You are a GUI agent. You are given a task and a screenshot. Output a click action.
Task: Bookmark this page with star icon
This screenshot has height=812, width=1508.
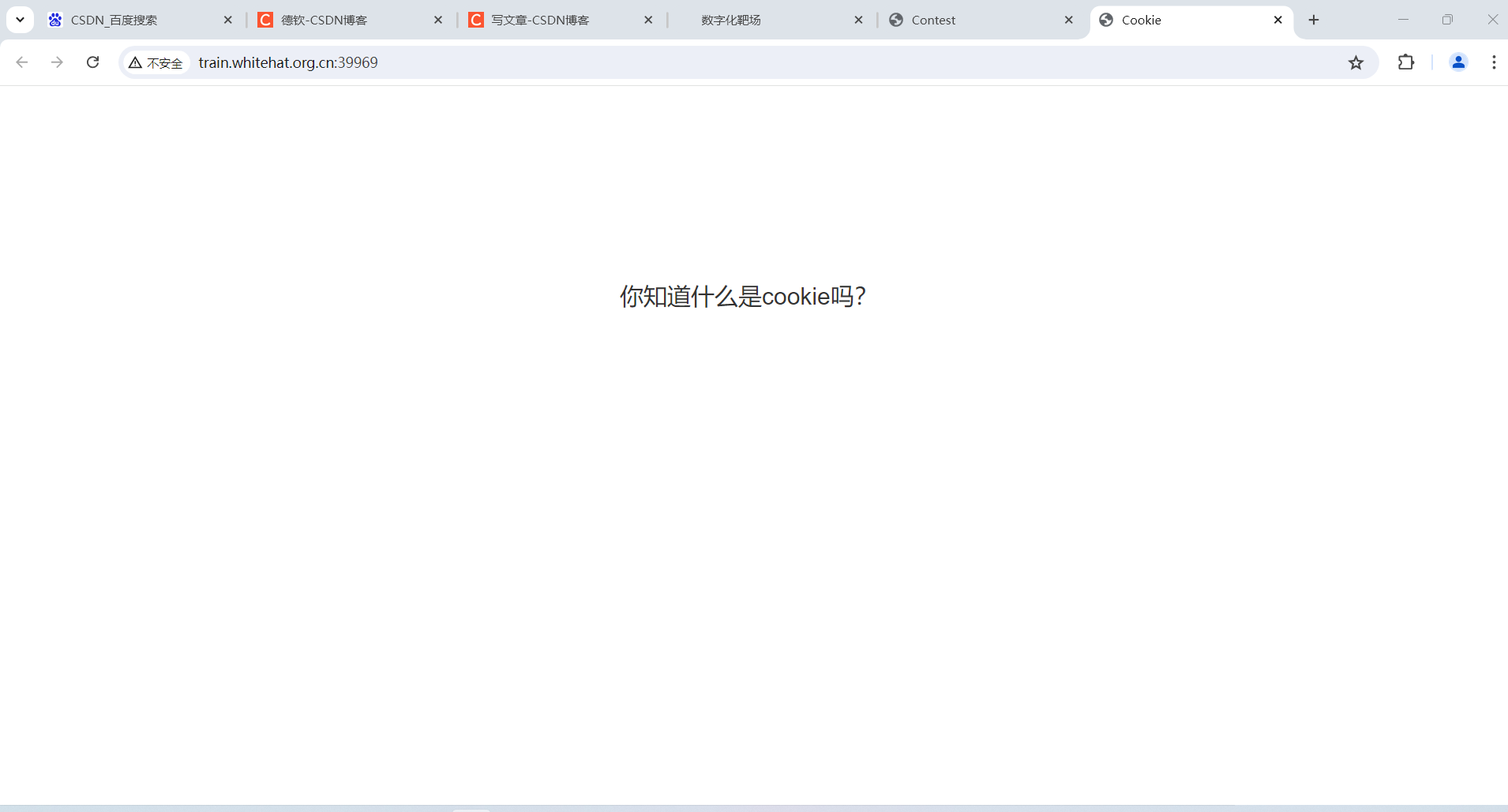point(1356,62)
